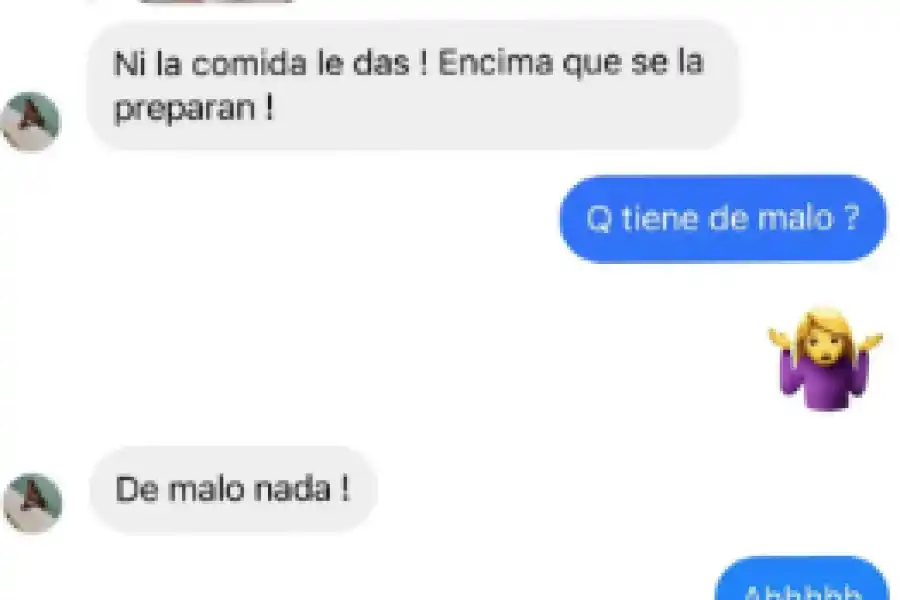Click the purple shirt of the shrug emoji
Image resolution: width=900 pixels, height=600 pixels.
[824, 385]
